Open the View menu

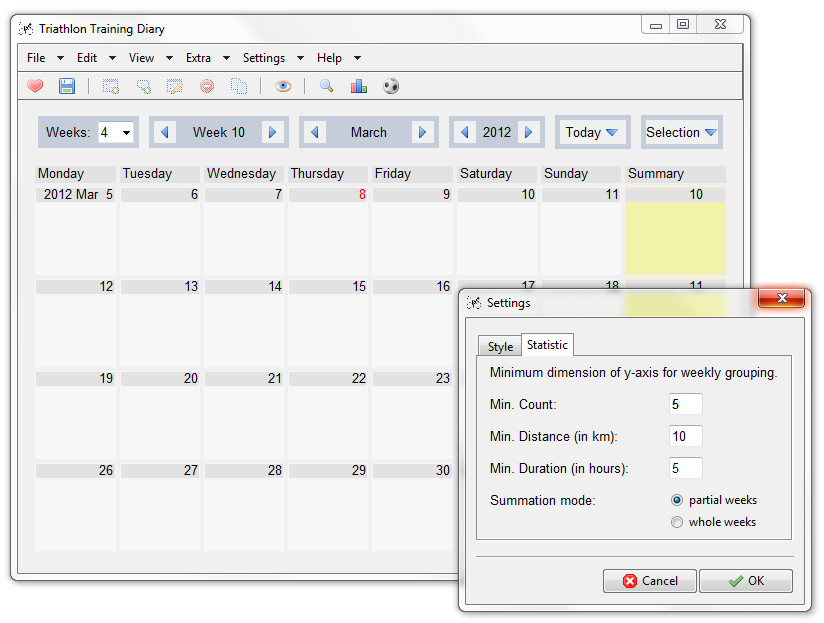click(141, 58)
